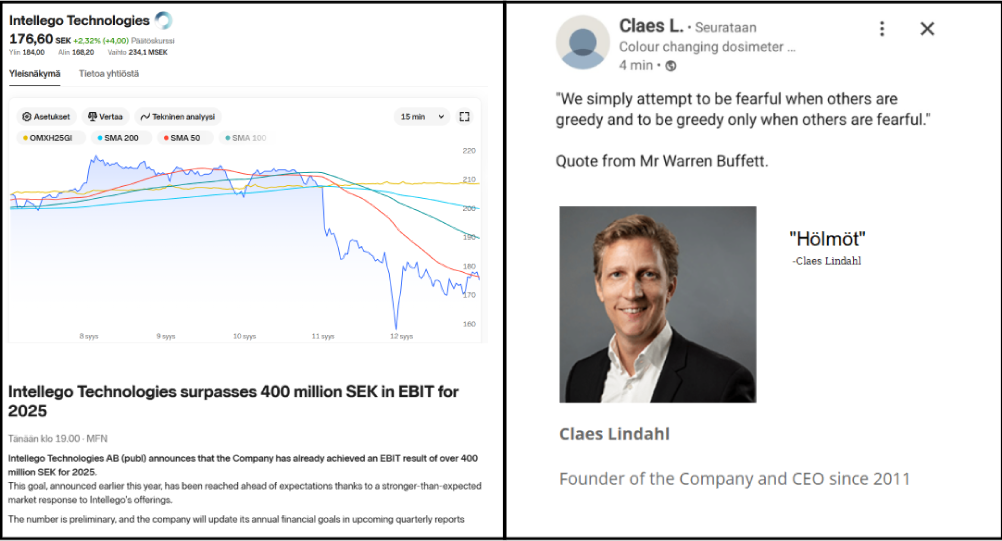Click the Vertaa compare button
1002x541 pixels.
(106, 117)
